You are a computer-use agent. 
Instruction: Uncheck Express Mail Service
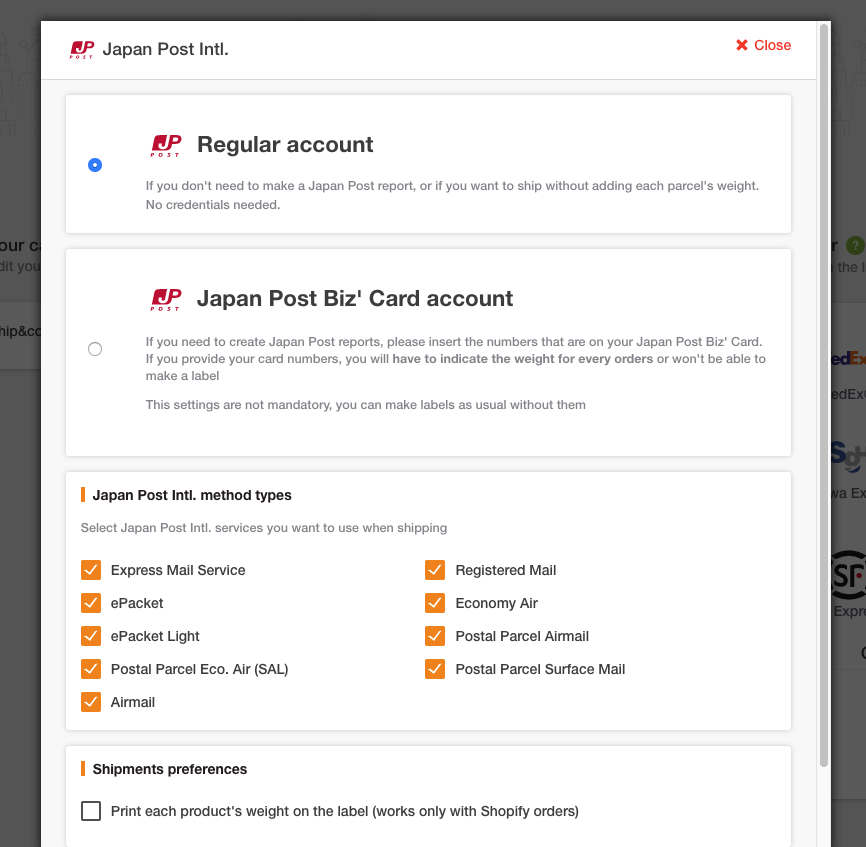(91, 570)
